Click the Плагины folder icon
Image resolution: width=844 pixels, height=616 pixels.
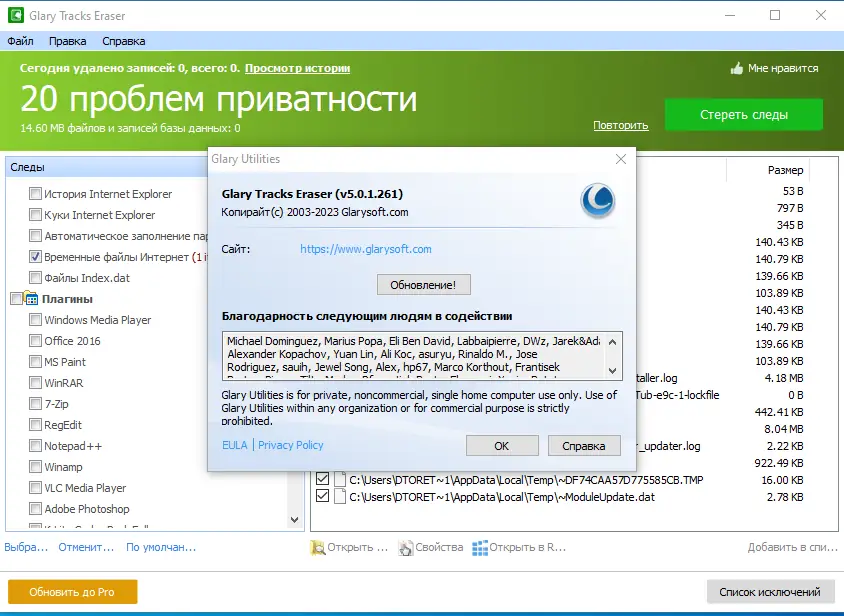pyautogui.click(x=31, y=298)
